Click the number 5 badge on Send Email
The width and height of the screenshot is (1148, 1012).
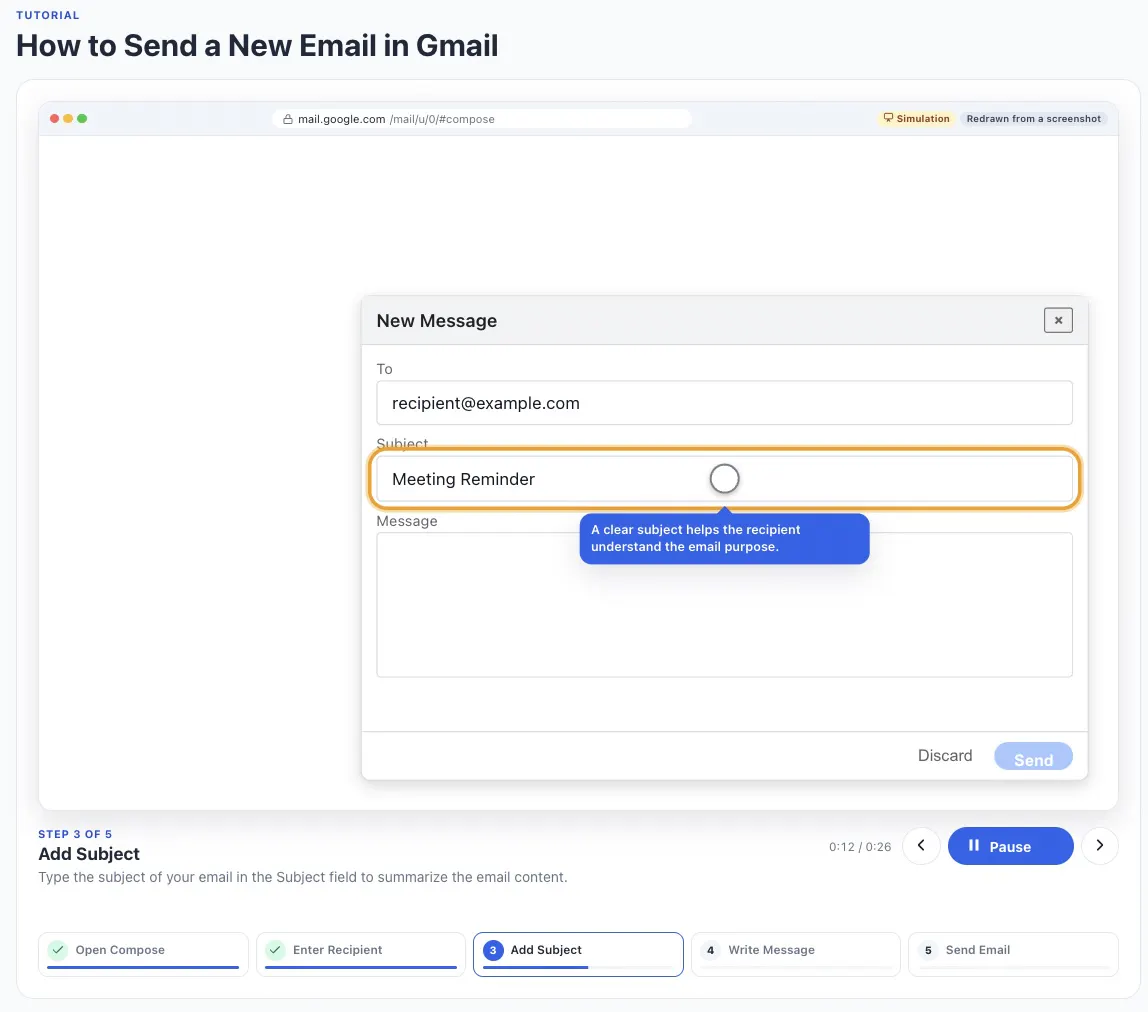click(x=928, y=950)
